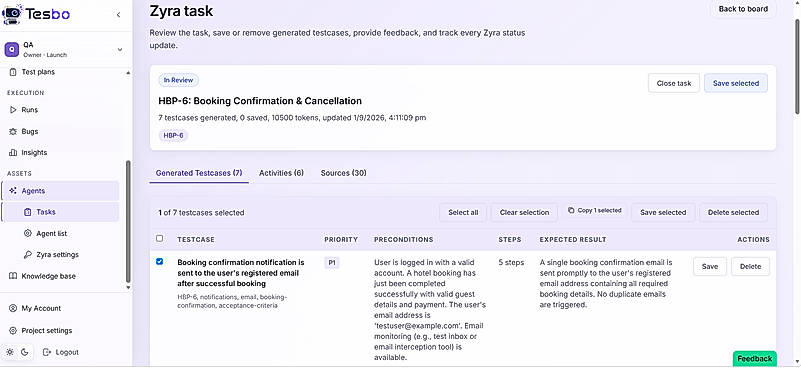Viewport: 801px width, 368px height.
Task: Open the Generated Testcases (7) tab
Action: (x=199, y=173)
